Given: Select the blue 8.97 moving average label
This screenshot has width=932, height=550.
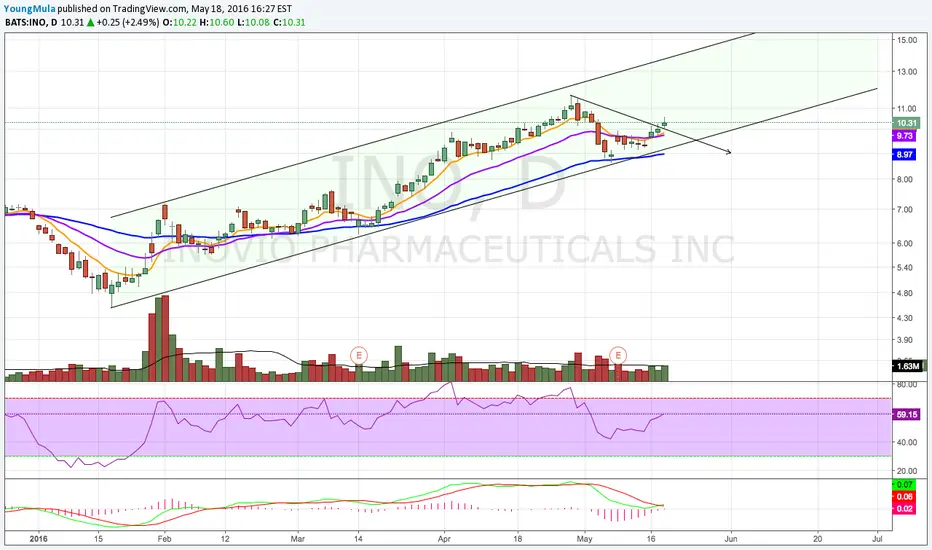Looking at the screenshot, I should point(905,155).
